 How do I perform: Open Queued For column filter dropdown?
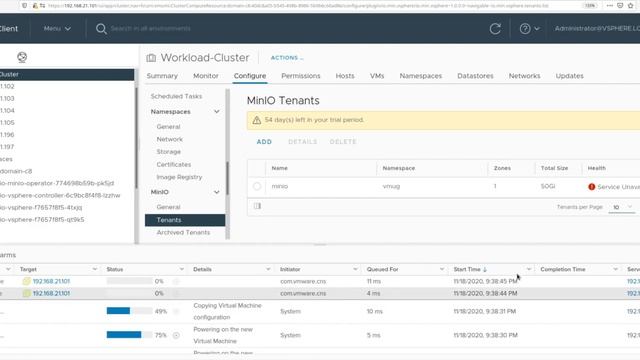442,269
